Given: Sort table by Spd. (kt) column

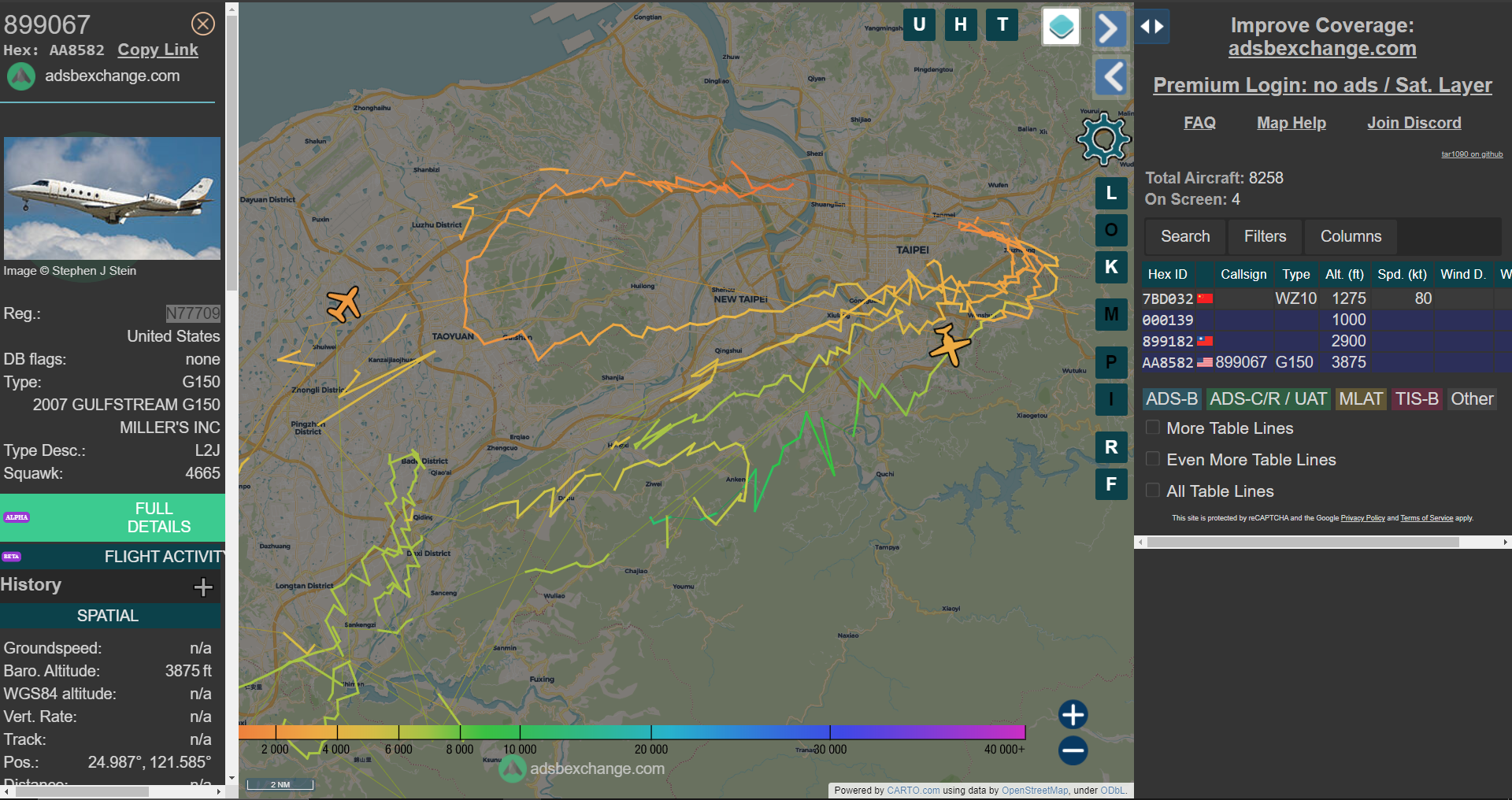Looking at the screenshot, I should (x=1402, y=274).
